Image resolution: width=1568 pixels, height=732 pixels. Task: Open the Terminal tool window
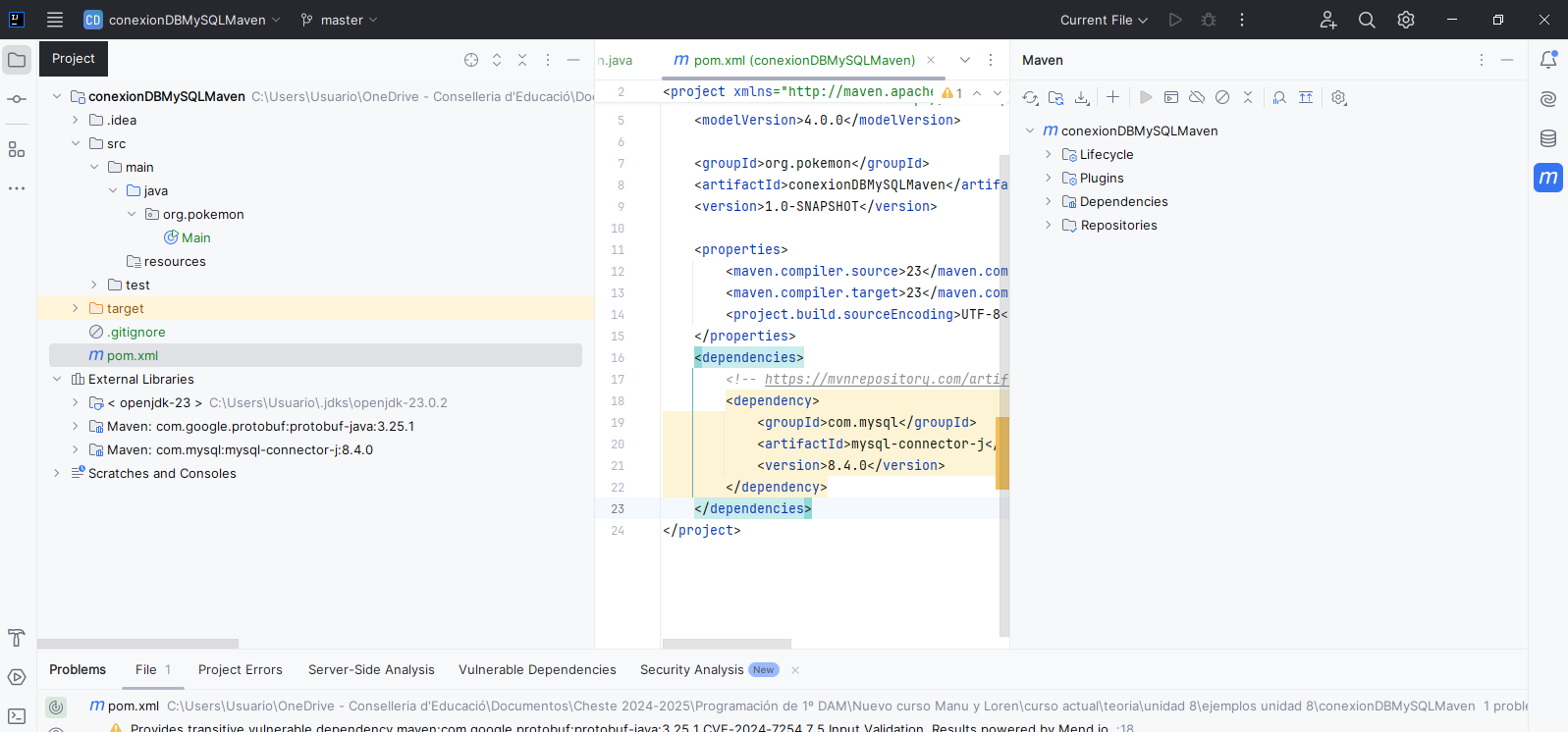[x=17, y=716]
